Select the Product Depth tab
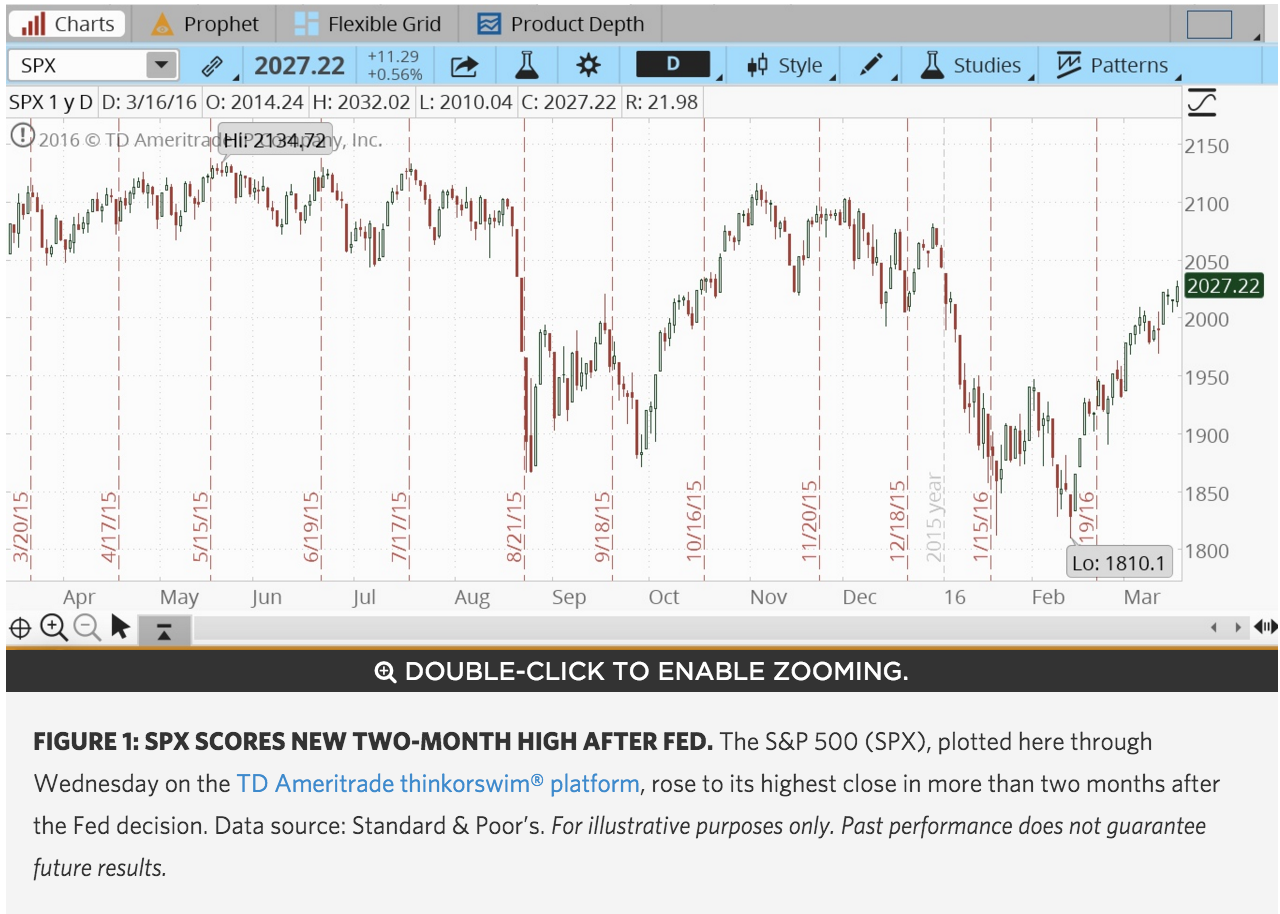Image resolution: width=1280 pixels, height=914 pixels. (561, 23)
